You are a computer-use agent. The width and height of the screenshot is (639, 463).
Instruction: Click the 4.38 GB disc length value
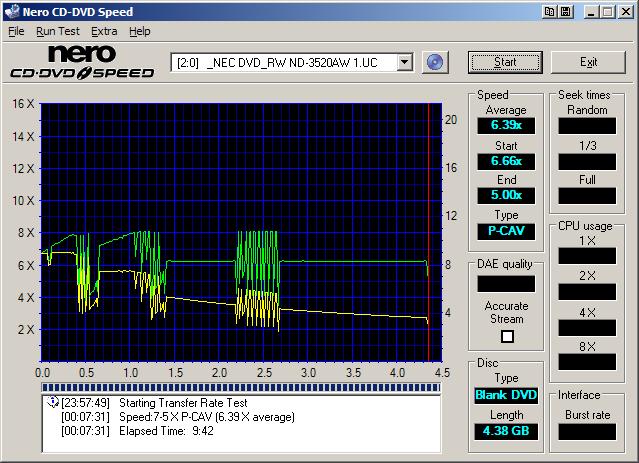[506, 431]
